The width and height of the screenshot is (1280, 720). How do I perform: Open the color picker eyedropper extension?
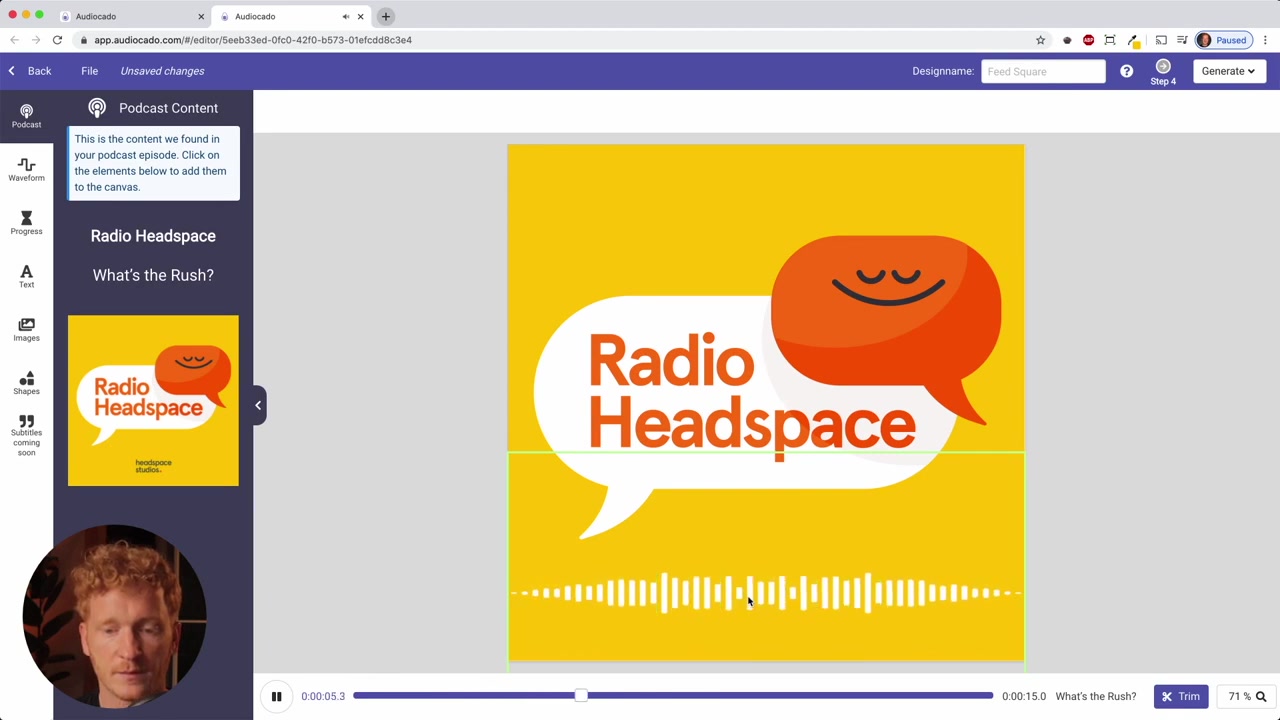pos(1133,40)
